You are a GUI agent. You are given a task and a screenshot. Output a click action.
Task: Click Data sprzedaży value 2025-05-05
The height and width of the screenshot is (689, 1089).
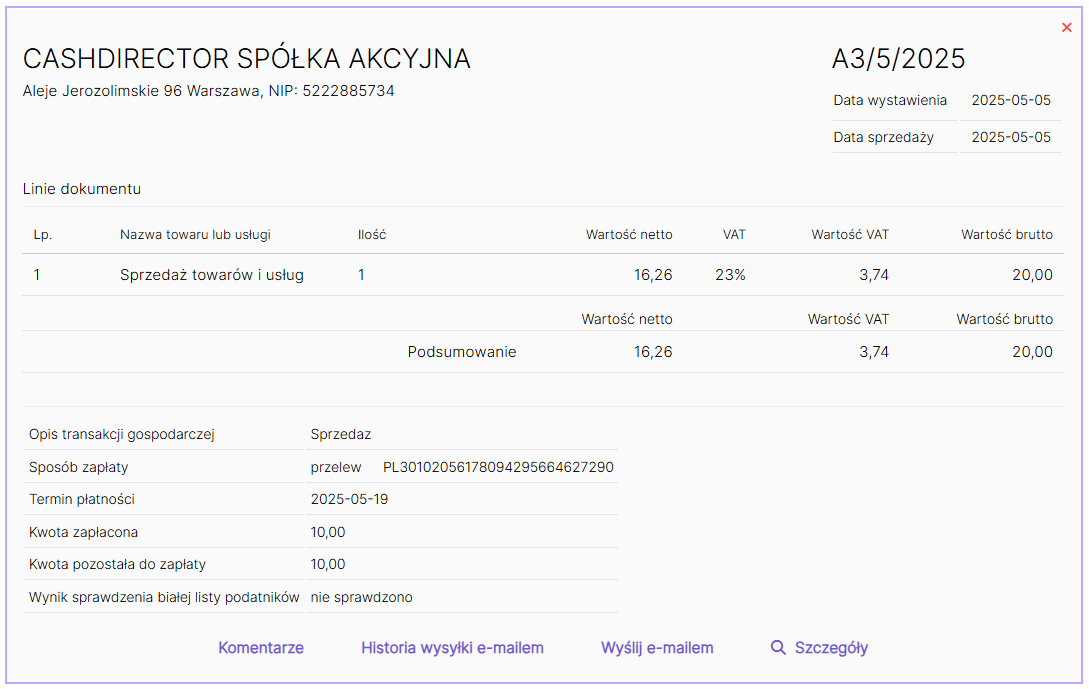coord(1011,138)
